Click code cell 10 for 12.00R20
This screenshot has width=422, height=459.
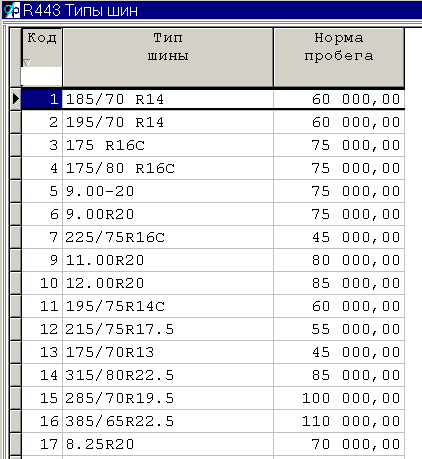coord(42,283)
